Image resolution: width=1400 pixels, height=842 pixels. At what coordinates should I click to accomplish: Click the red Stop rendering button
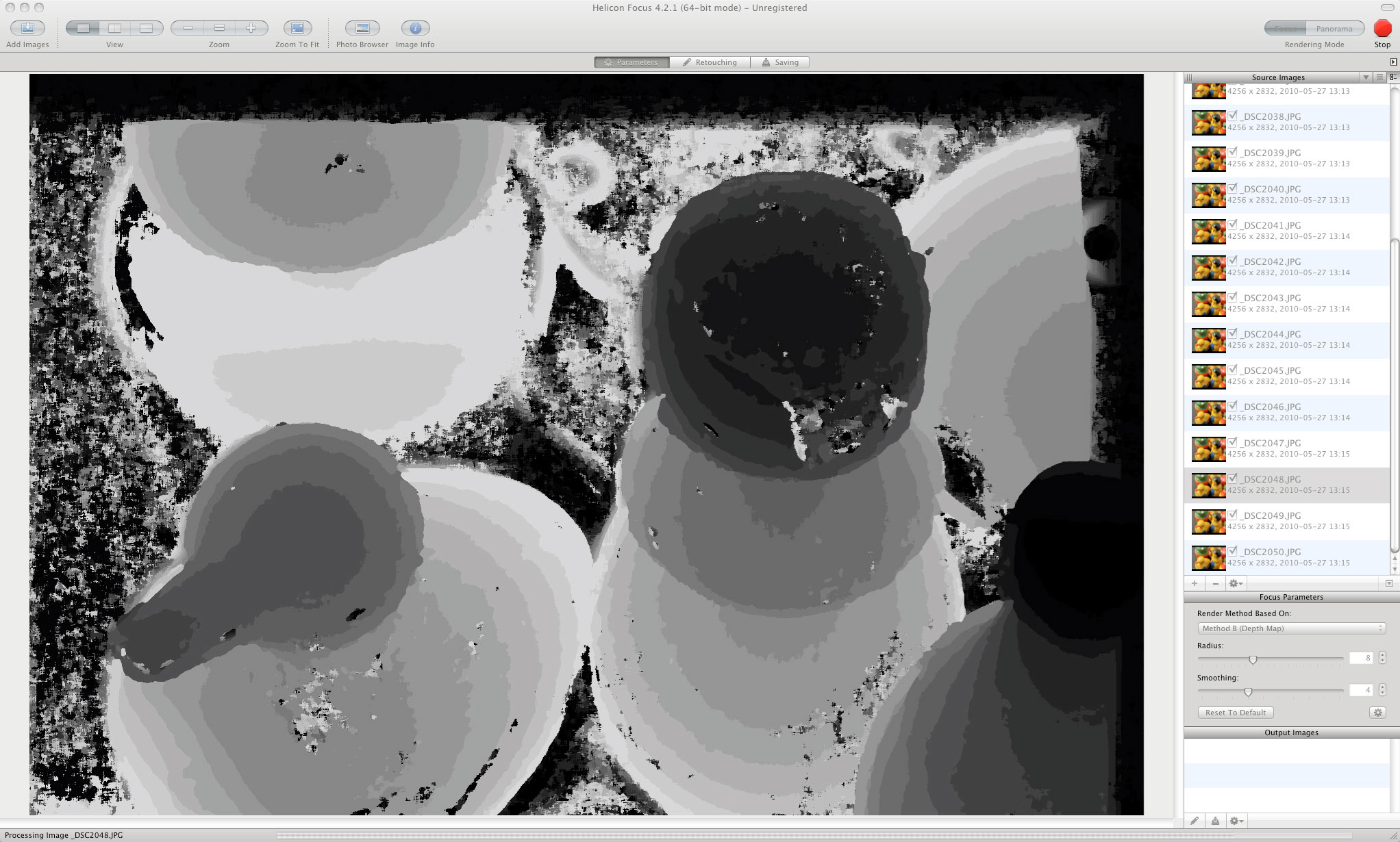1382,28
